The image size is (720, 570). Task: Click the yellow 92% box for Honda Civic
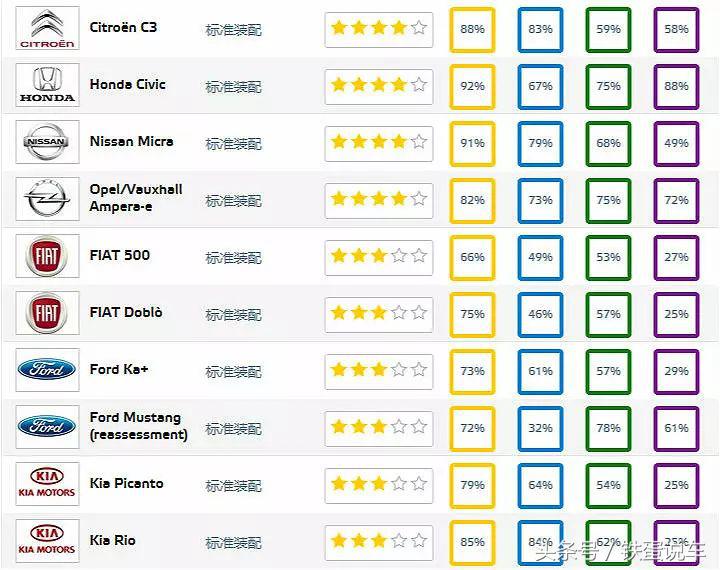472,87
